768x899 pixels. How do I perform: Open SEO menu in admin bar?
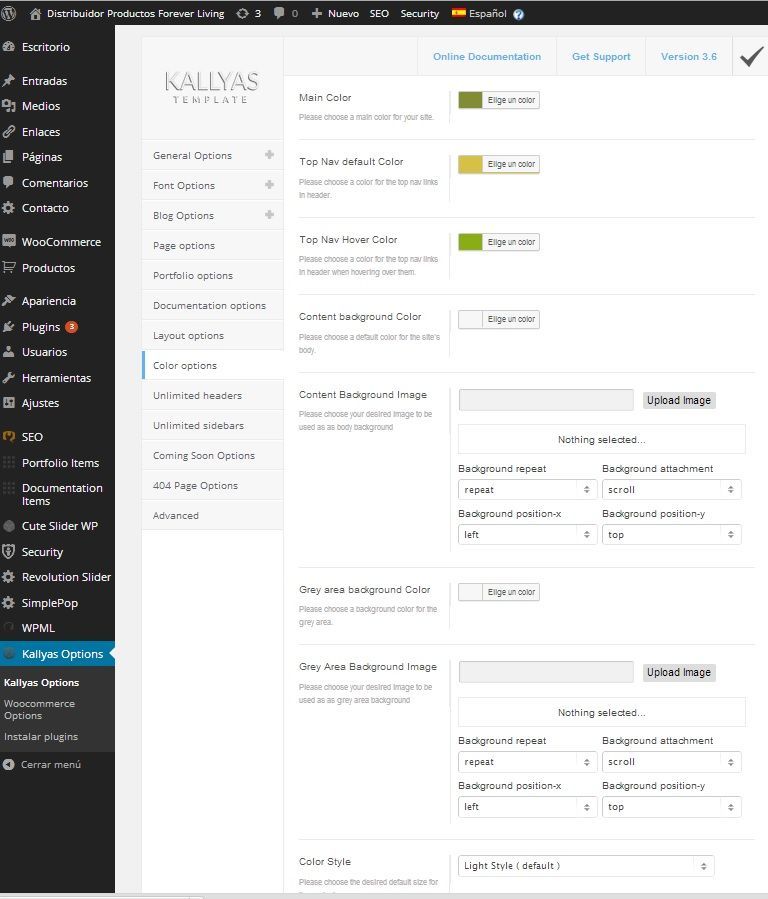tap(379, 13)
